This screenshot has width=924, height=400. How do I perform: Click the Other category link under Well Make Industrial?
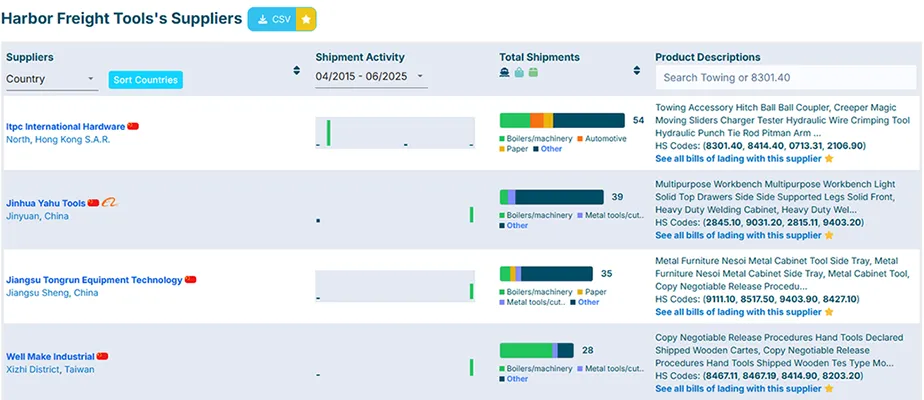pos(517,379)
